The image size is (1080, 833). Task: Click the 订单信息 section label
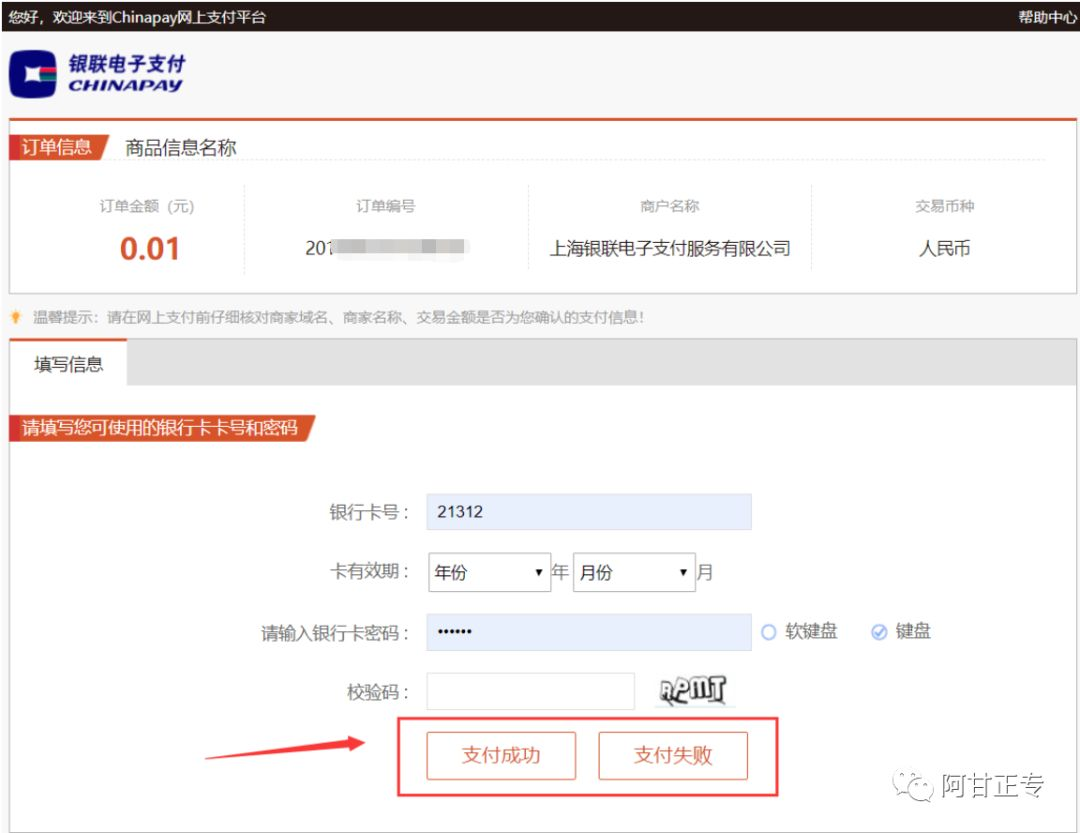[57, 147]
